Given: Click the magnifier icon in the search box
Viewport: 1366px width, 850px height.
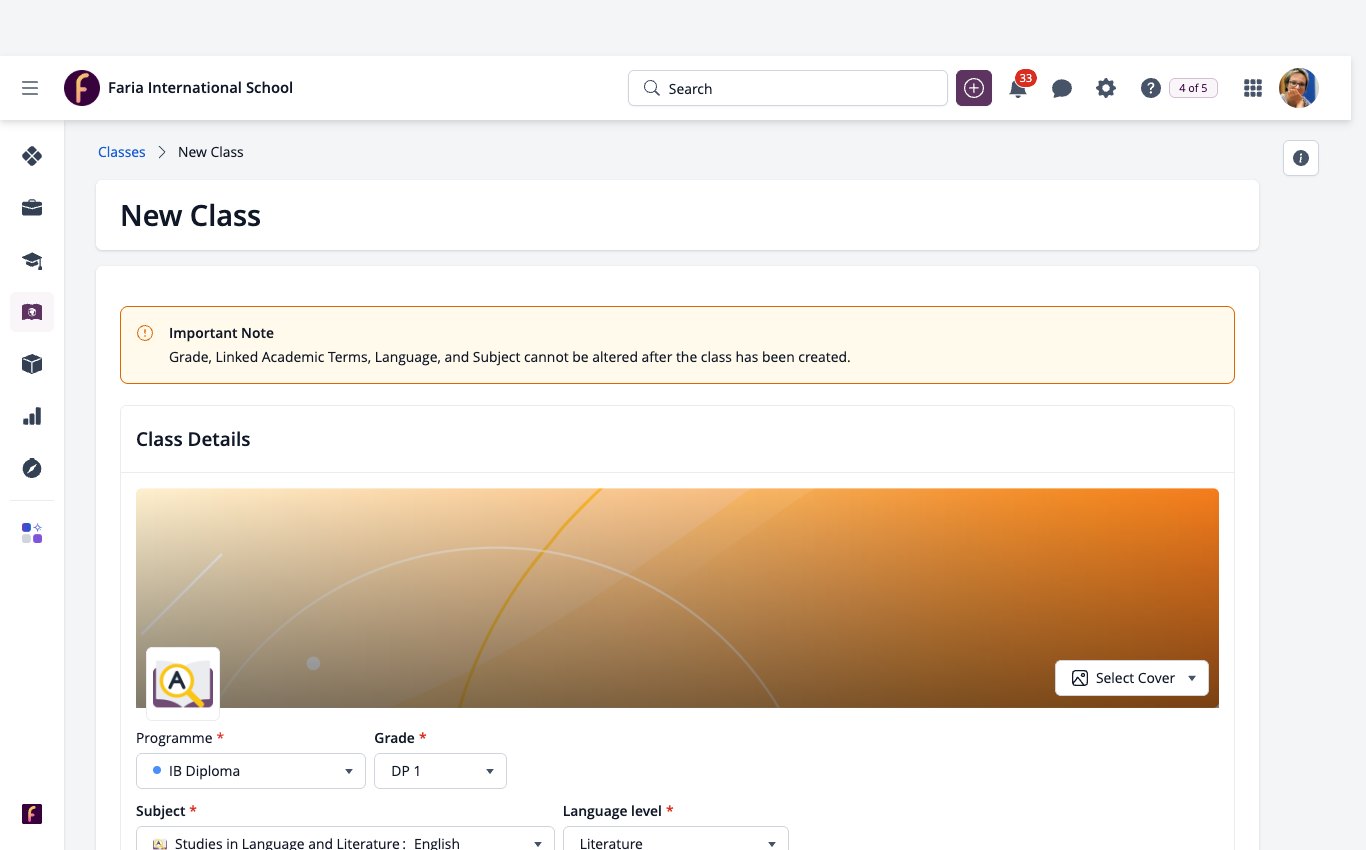Looking at the screenshot, I should pyautogui.click(x=652, y=88).
